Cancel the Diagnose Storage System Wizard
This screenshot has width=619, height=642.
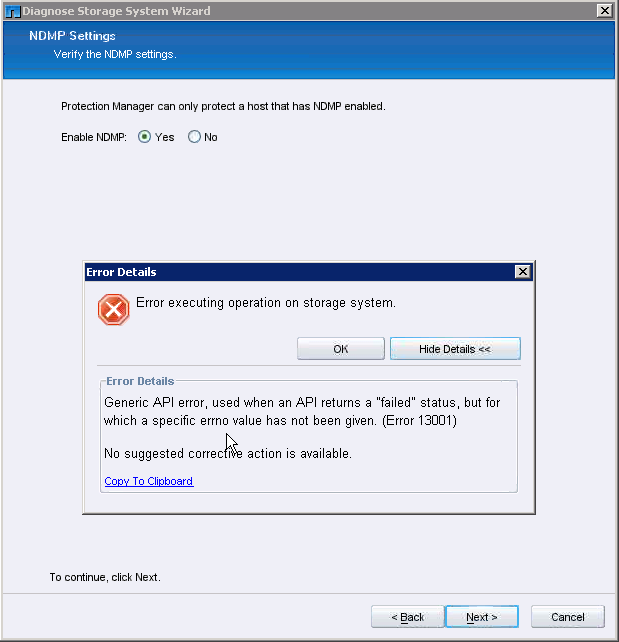coord(567,617)
